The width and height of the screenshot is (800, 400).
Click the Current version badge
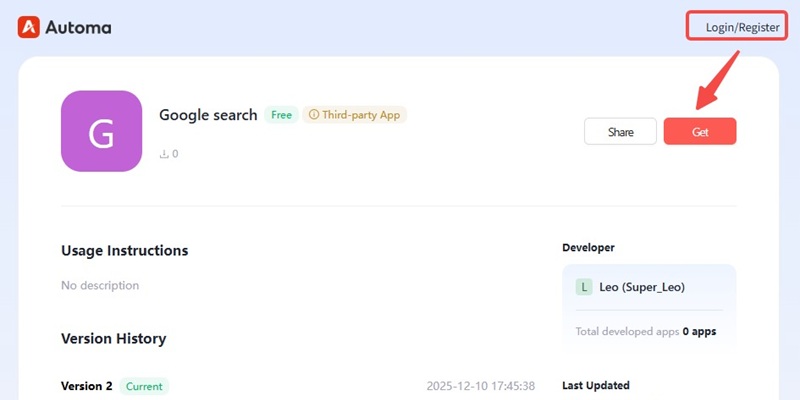144,386
